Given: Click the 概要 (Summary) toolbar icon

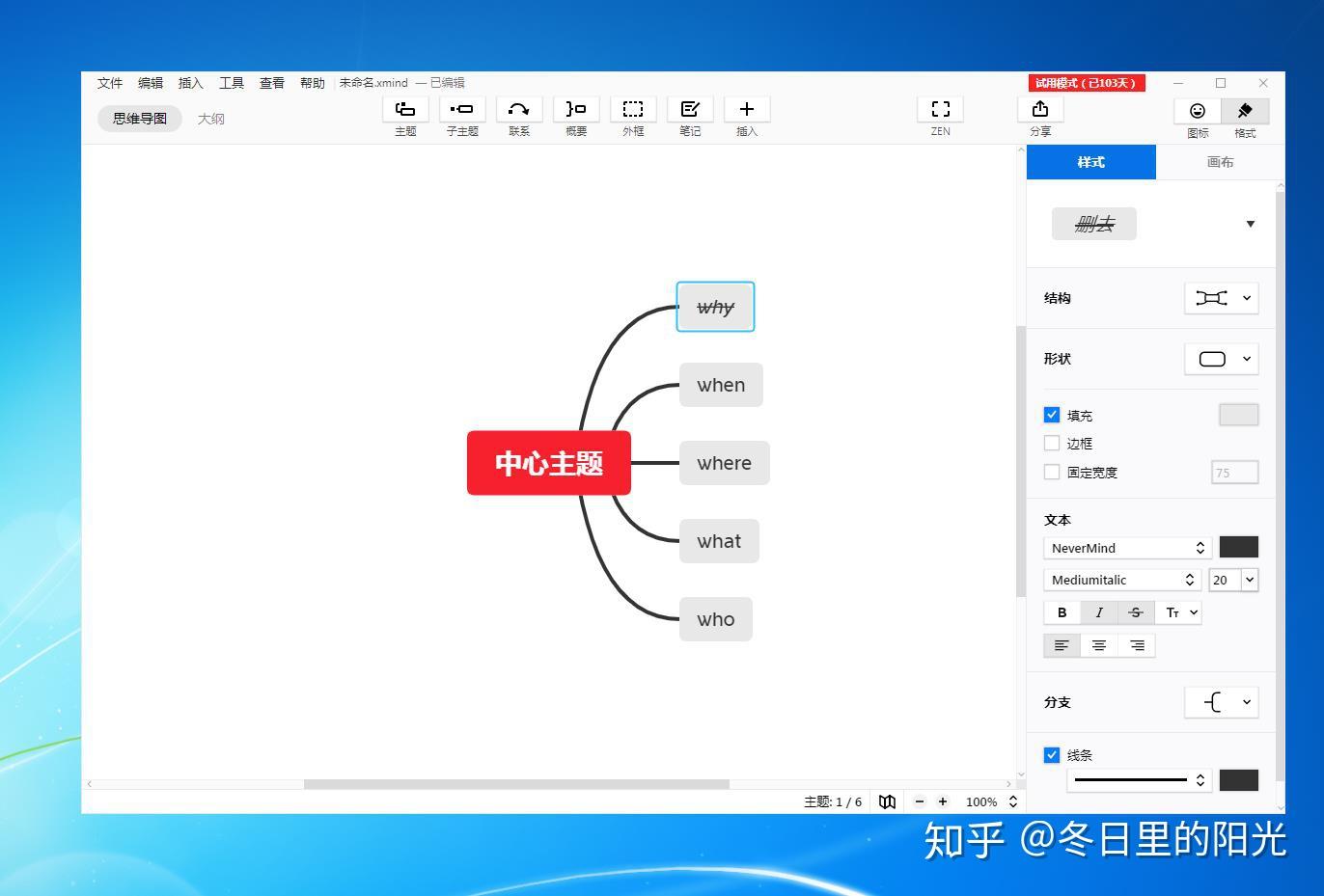Looking at the screenshot, I should [x=576, y=109].
